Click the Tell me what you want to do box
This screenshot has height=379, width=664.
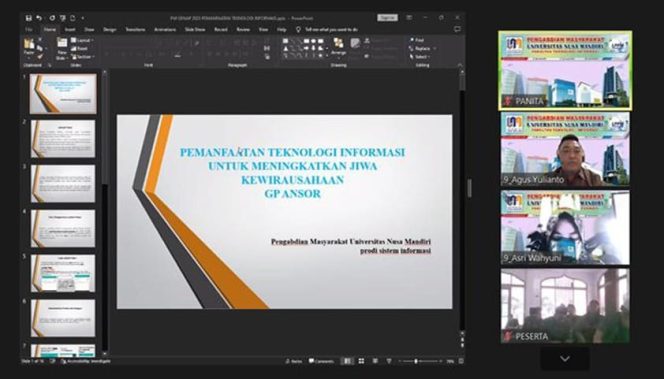pos(331,30)
